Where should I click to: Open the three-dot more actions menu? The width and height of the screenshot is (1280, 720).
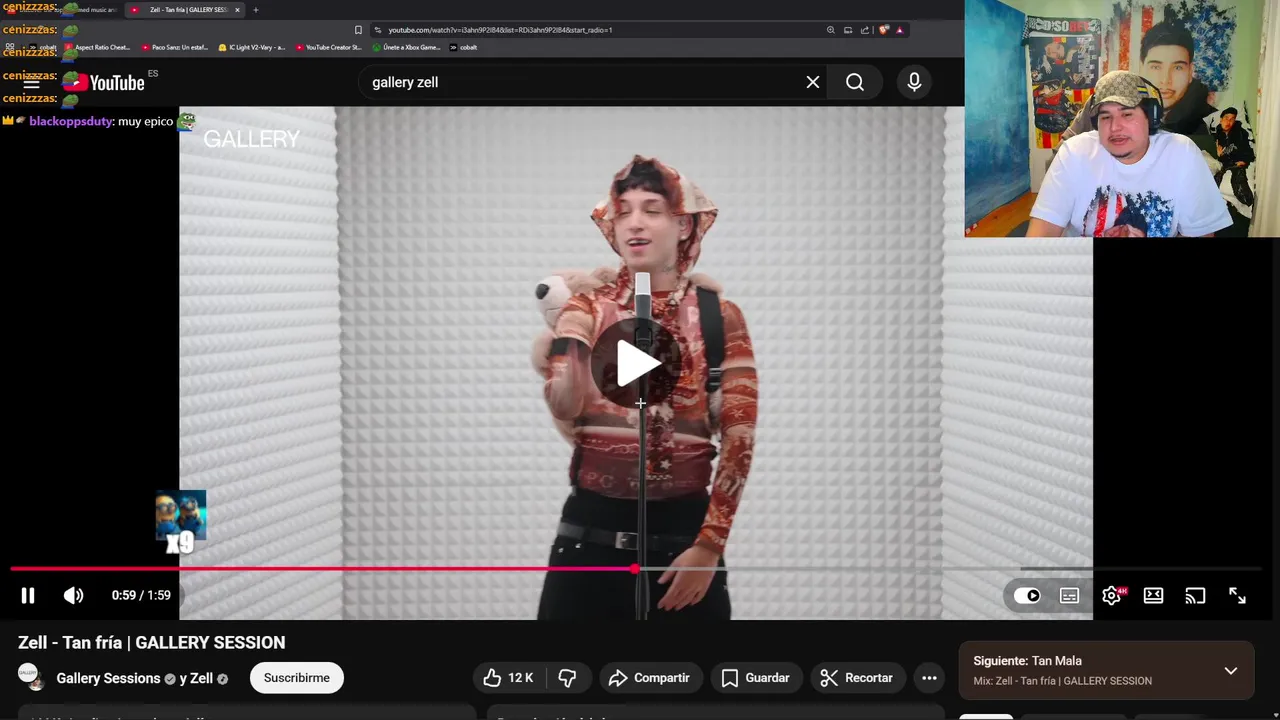(x=929, y=678)
